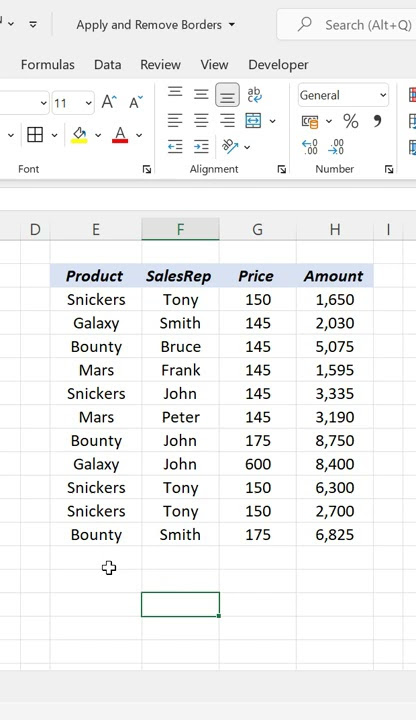Image resolution: width=416 pixels, height=720 pixels.
Task: Click the Increase Font Size icon
Action: (x=109, y=102)
